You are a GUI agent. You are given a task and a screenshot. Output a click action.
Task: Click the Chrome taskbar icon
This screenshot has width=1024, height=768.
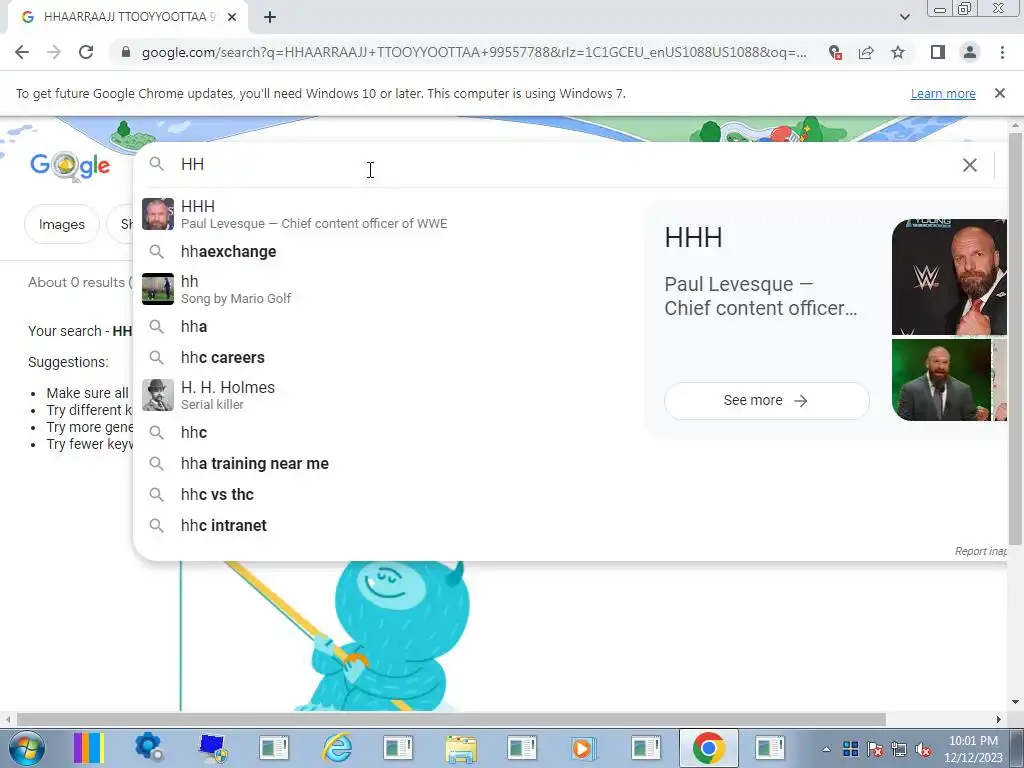(709, 748)
